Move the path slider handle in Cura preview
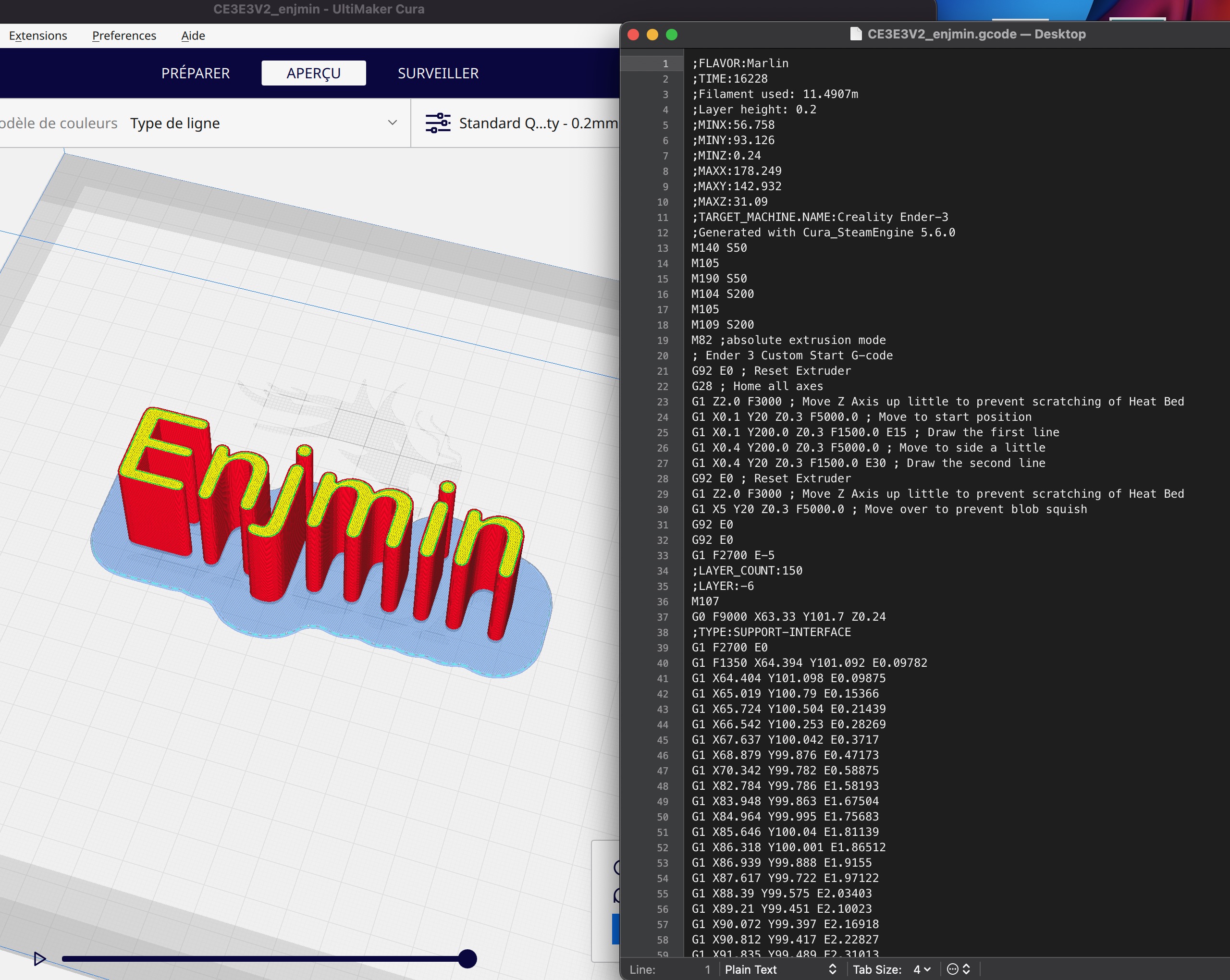The width and height of the screenshot is (1230, 980). coord(467,959)
